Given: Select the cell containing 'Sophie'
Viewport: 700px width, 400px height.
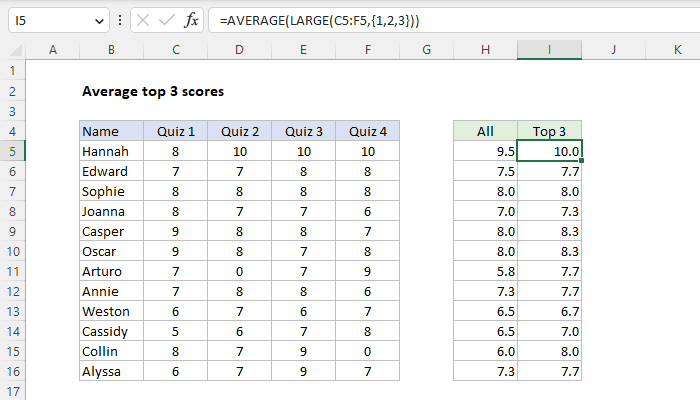Looking at the screenshot, I should (112, 192).
